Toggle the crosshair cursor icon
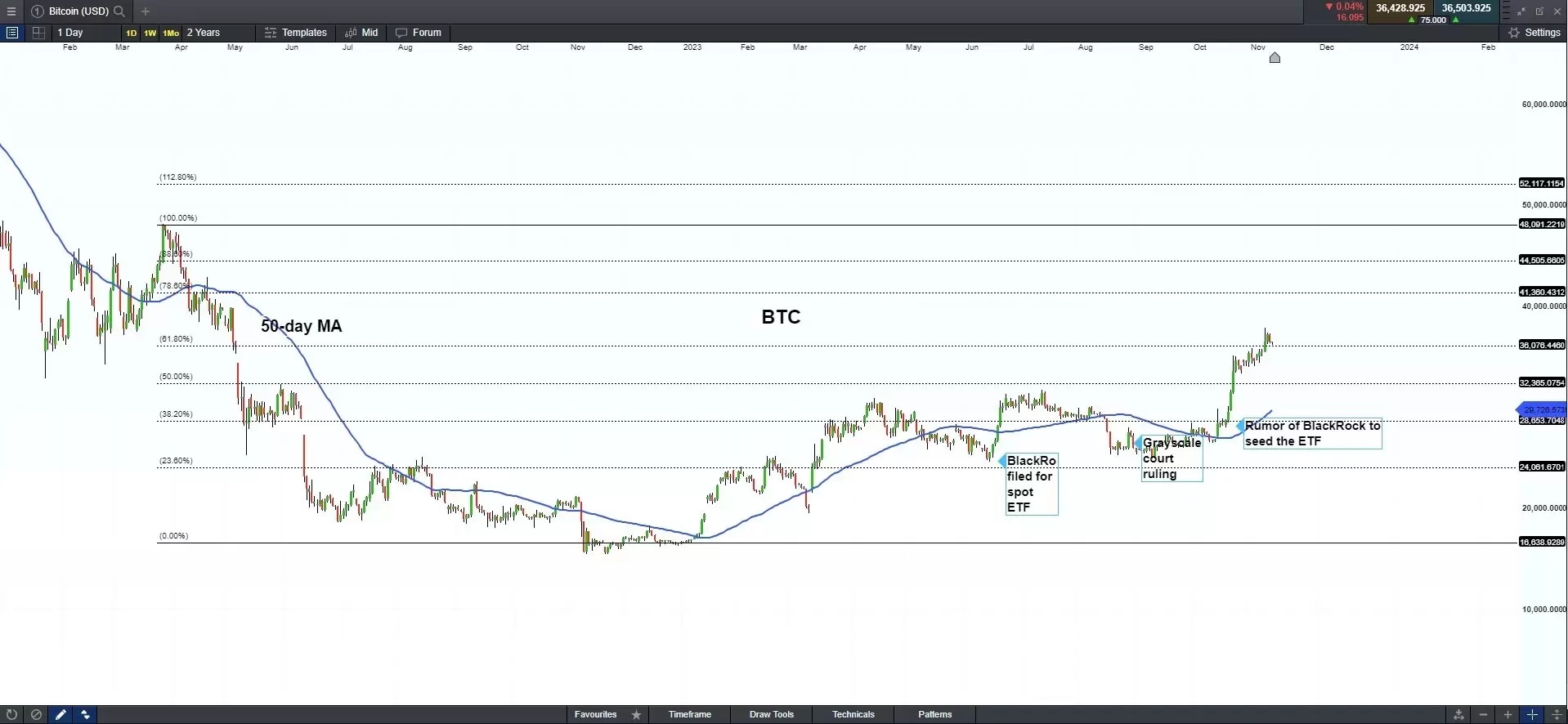This screenshot has height=724, width=1568. click(x=1532, y=714)
